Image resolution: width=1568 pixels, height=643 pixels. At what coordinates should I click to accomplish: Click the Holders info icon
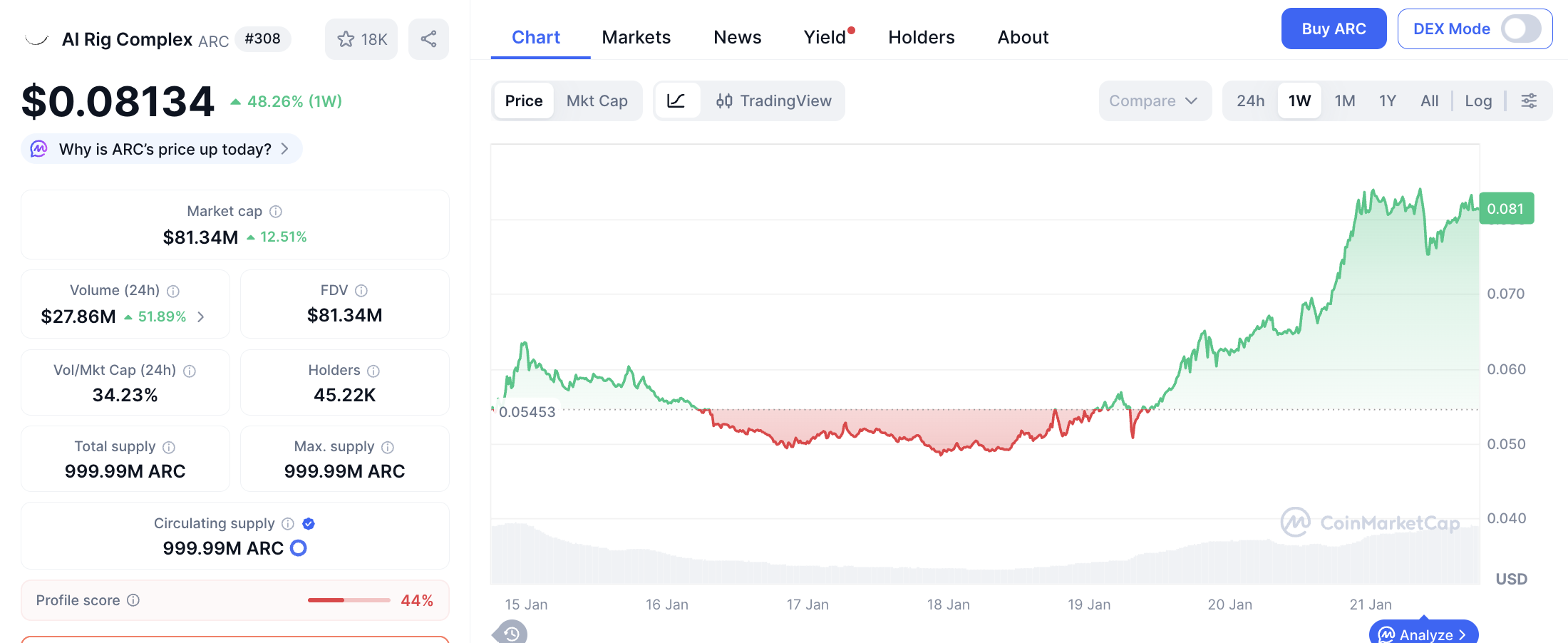[x=373, y=371]
